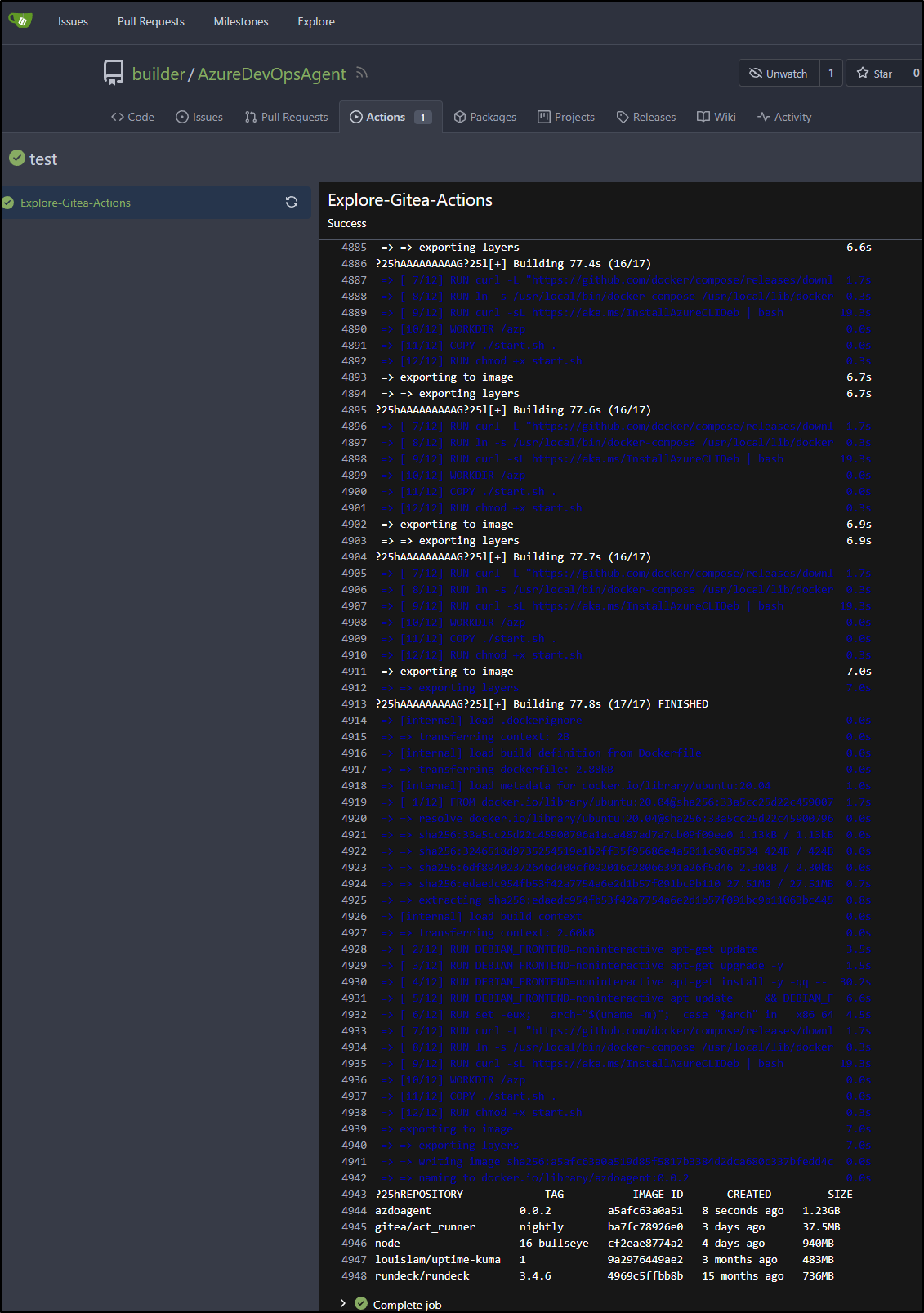Image resolution: width=924 pixels, height=1313 pixels.
Task: Click the 16-bullseye tag text
Action: pos(554,1243)
